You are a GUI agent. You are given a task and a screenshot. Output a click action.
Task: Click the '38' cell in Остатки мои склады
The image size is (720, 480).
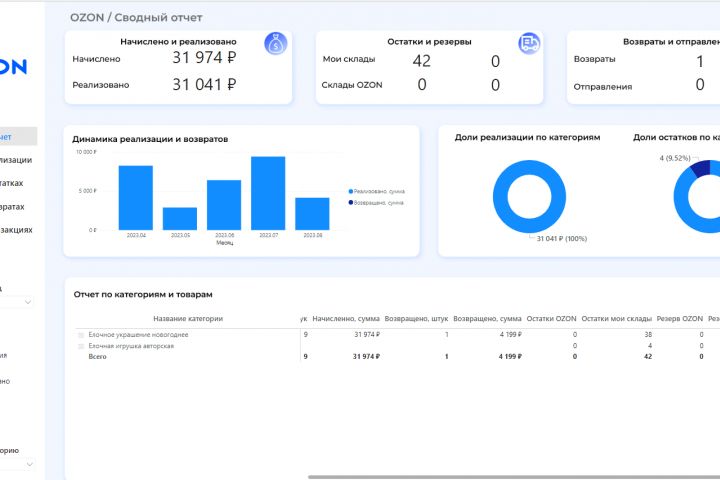click(x=648, y=334)
